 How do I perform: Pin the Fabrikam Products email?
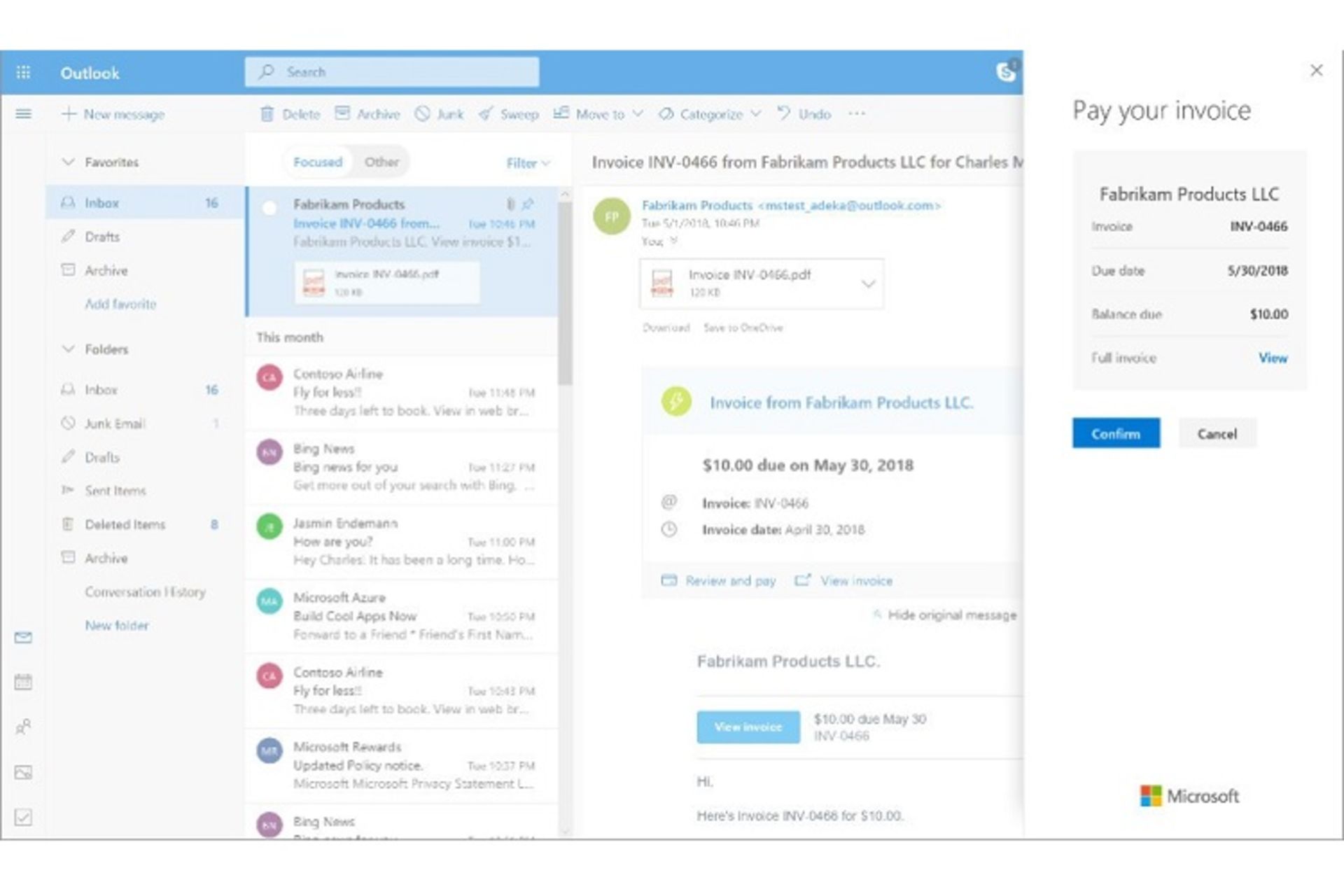coord(528,204)
